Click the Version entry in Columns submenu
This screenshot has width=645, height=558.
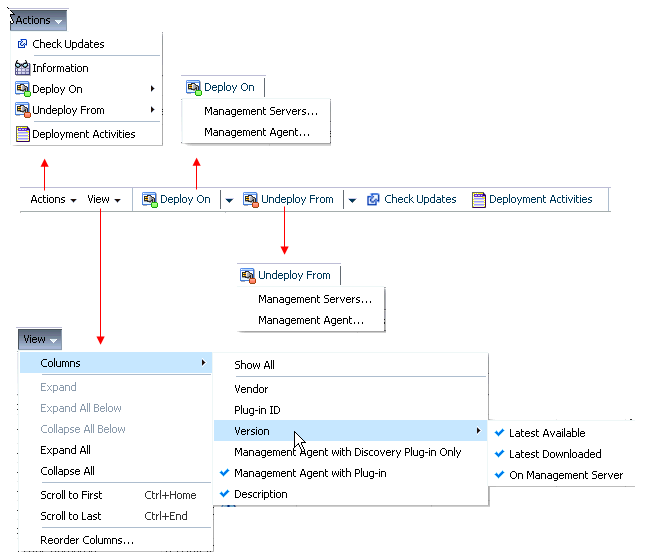point(350,431)
